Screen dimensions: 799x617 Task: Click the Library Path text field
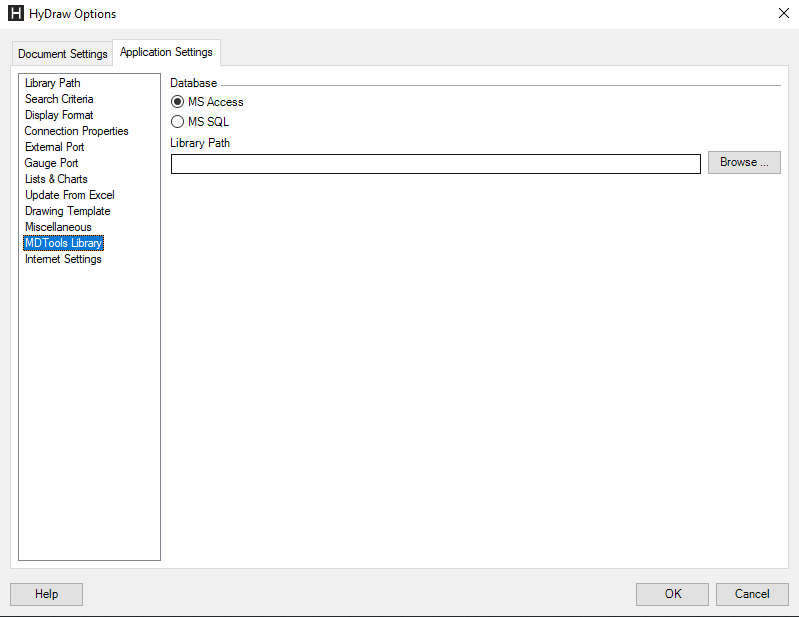pyautogui.click(x=436, y=164)
